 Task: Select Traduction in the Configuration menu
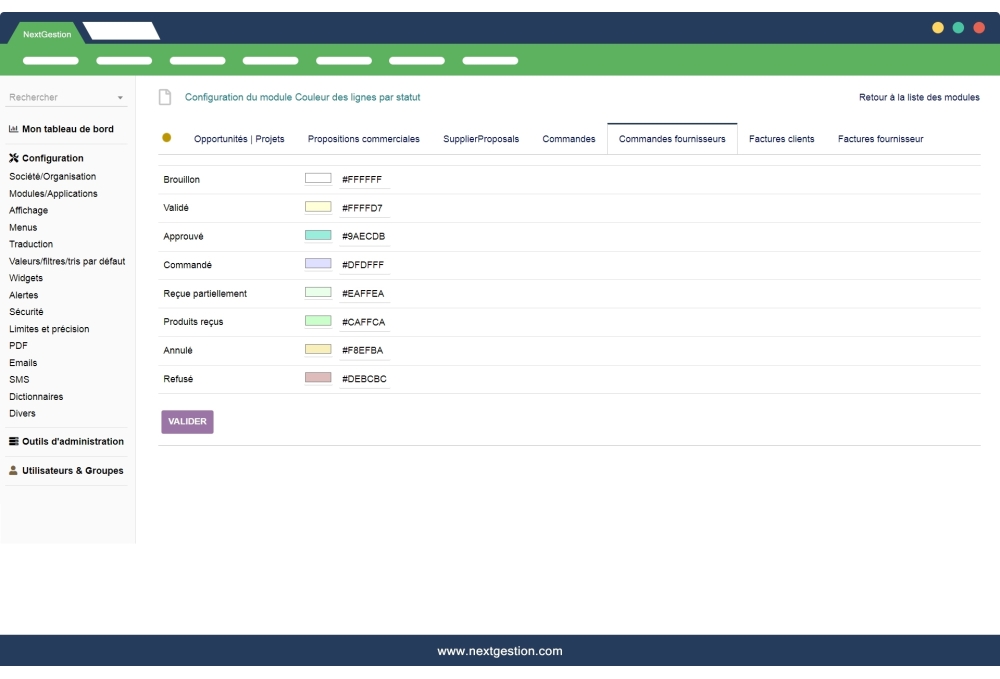[31, 244]
